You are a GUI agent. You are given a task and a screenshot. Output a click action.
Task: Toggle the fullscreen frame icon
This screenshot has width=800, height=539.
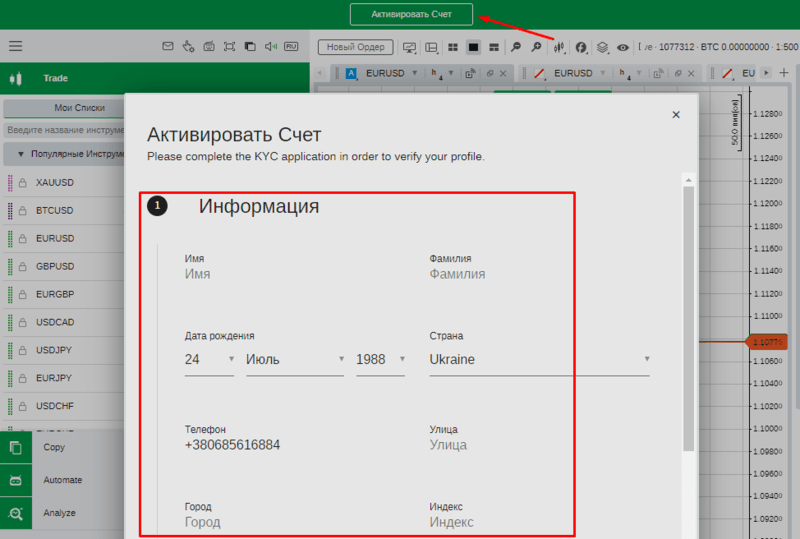pos(230,46)
